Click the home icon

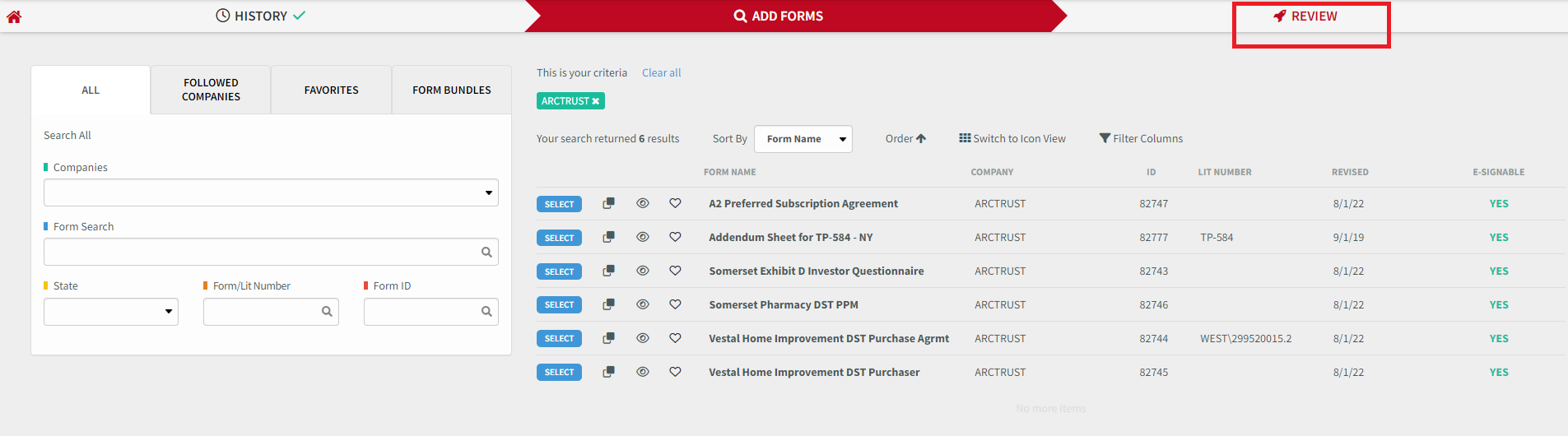coord(14,16)
